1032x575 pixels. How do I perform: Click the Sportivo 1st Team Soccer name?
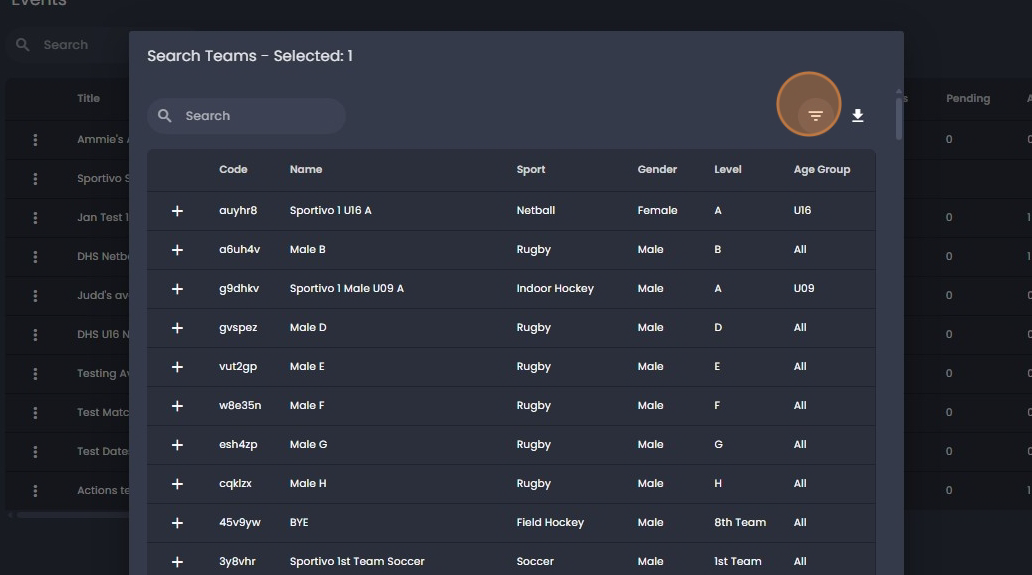(357, 561)
